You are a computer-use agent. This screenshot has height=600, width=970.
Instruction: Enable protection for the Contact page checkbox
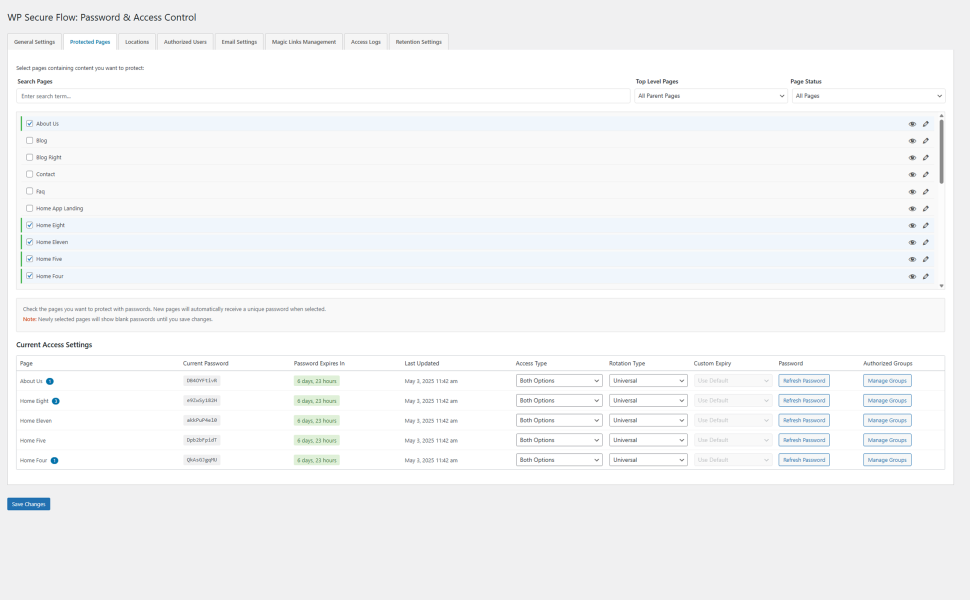click(x=29, y=174)
